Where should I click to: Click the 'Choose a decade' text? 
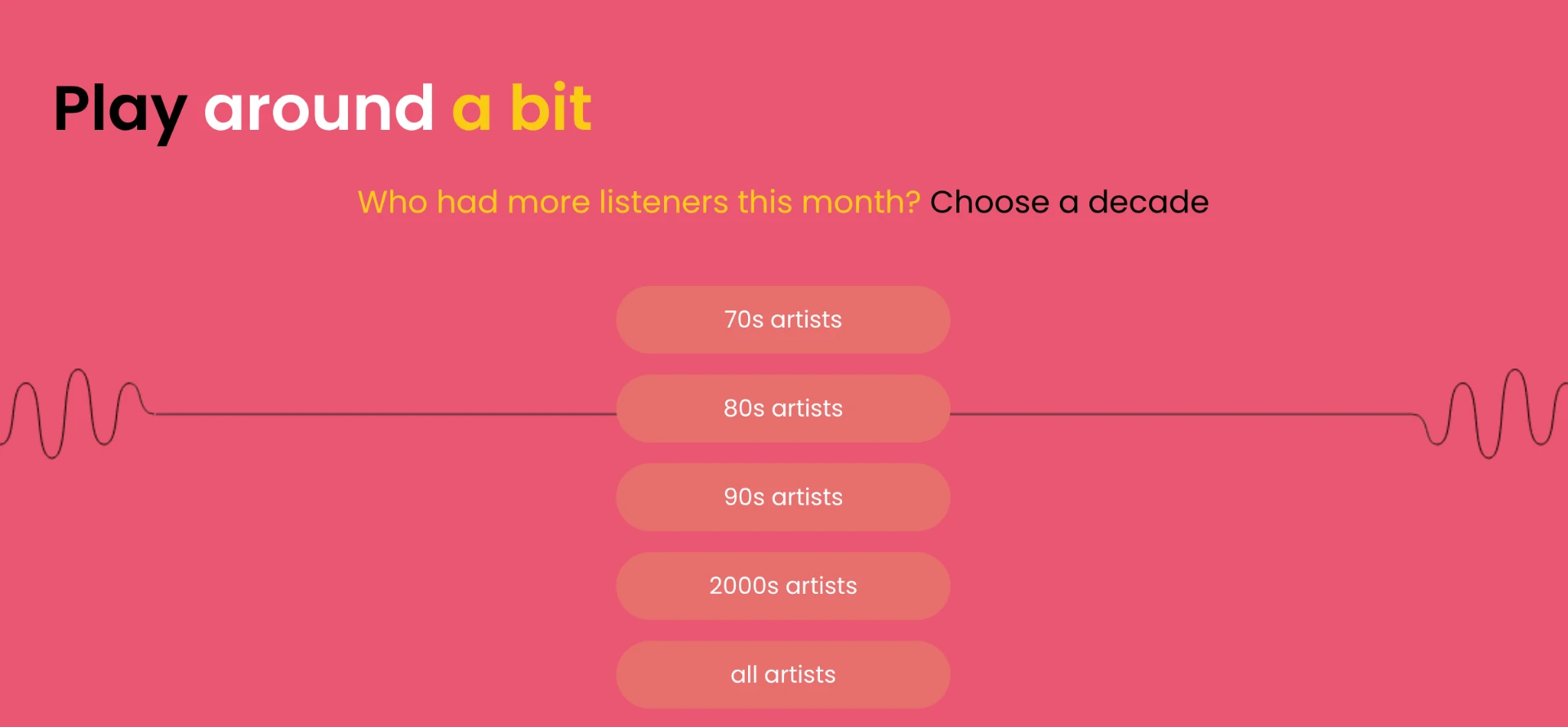(x=1069, y=202)
